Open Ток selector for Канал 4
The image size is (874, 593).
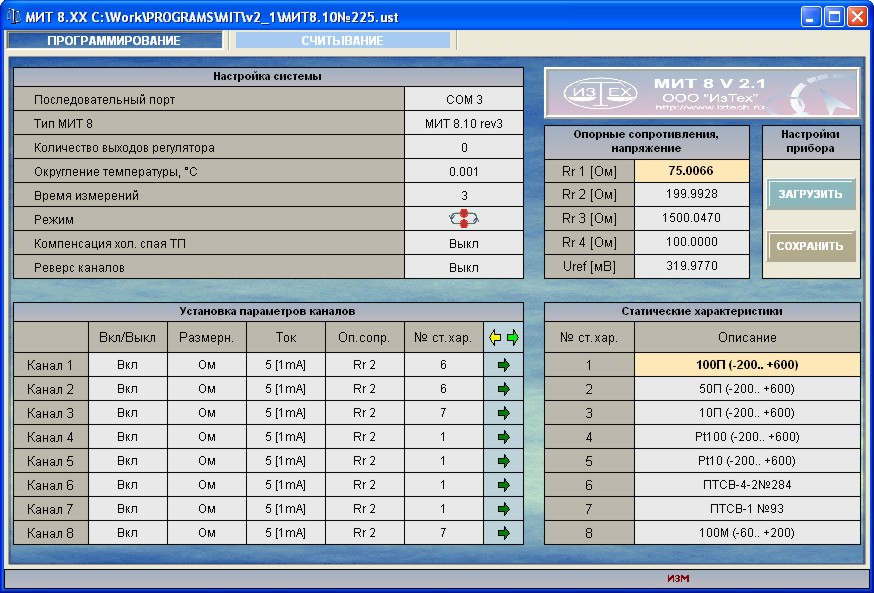pyautogui.click(x=285, y=437)
